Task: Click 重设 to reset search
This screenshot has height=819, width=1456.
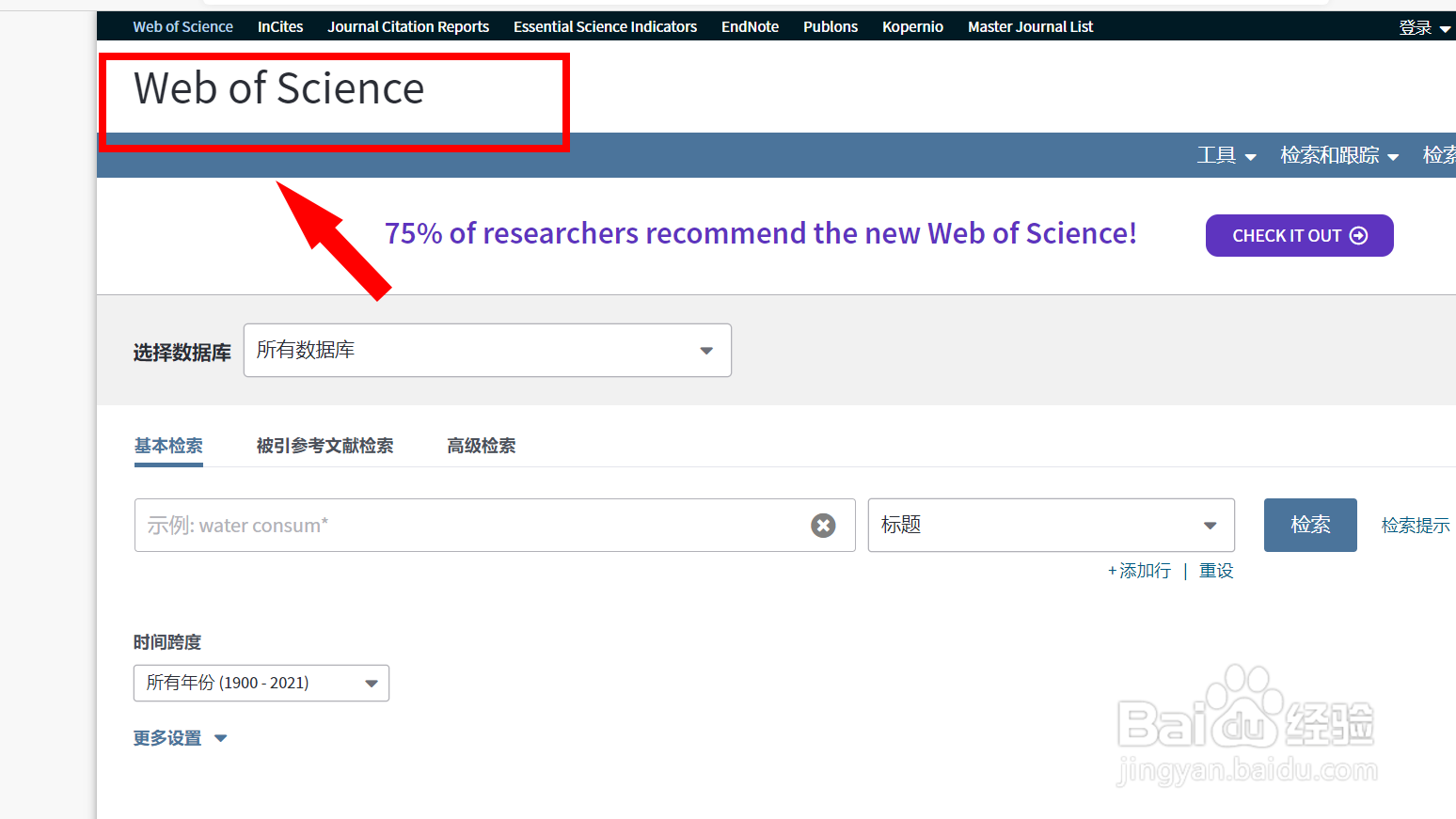Action: tap(1216, 571)
